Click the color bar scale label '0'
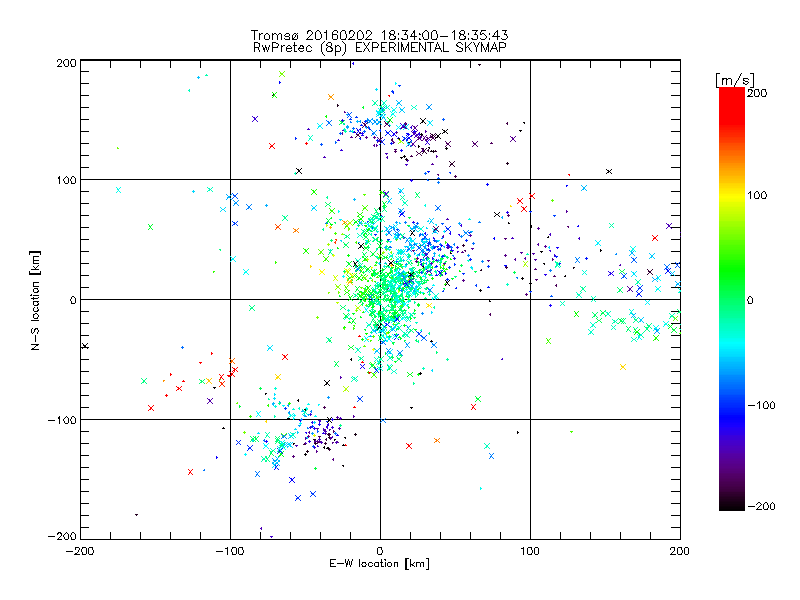 [750, 300]
